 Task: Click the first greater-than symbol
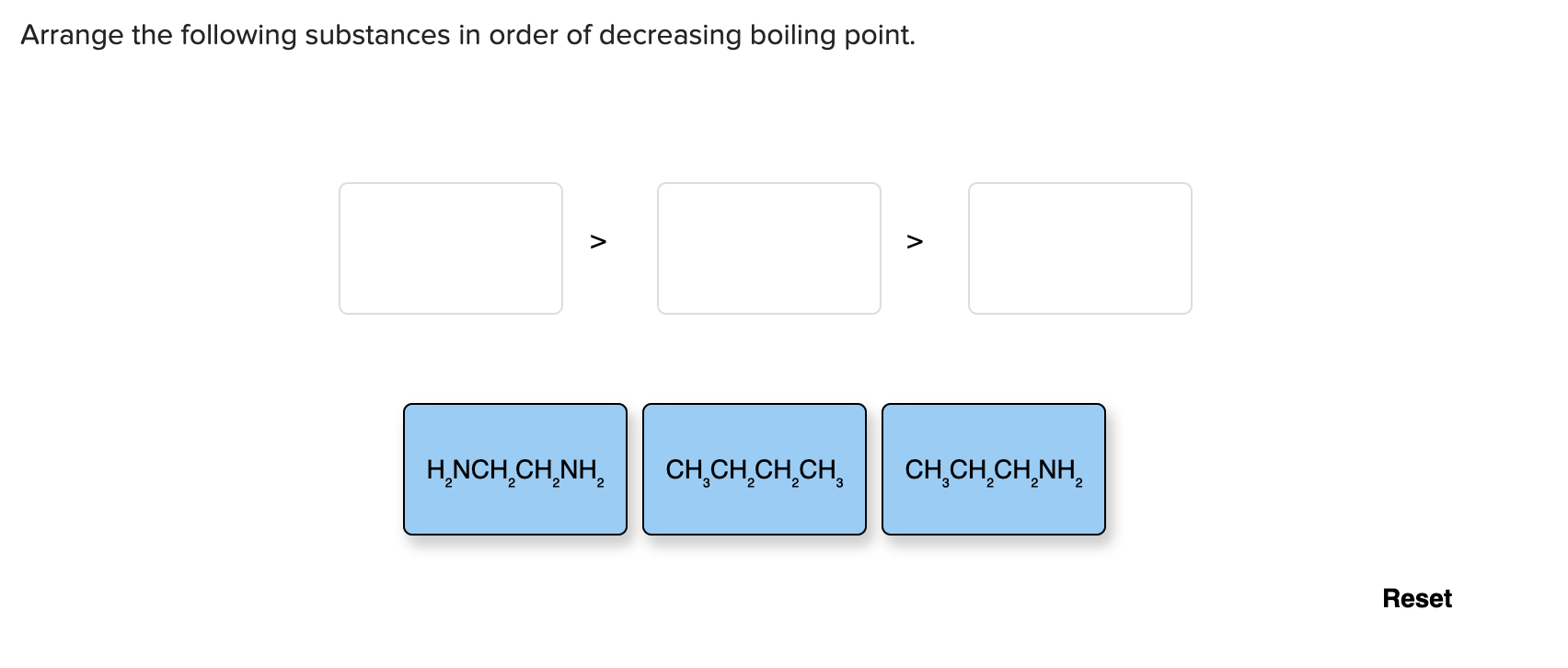click(596, 243)
